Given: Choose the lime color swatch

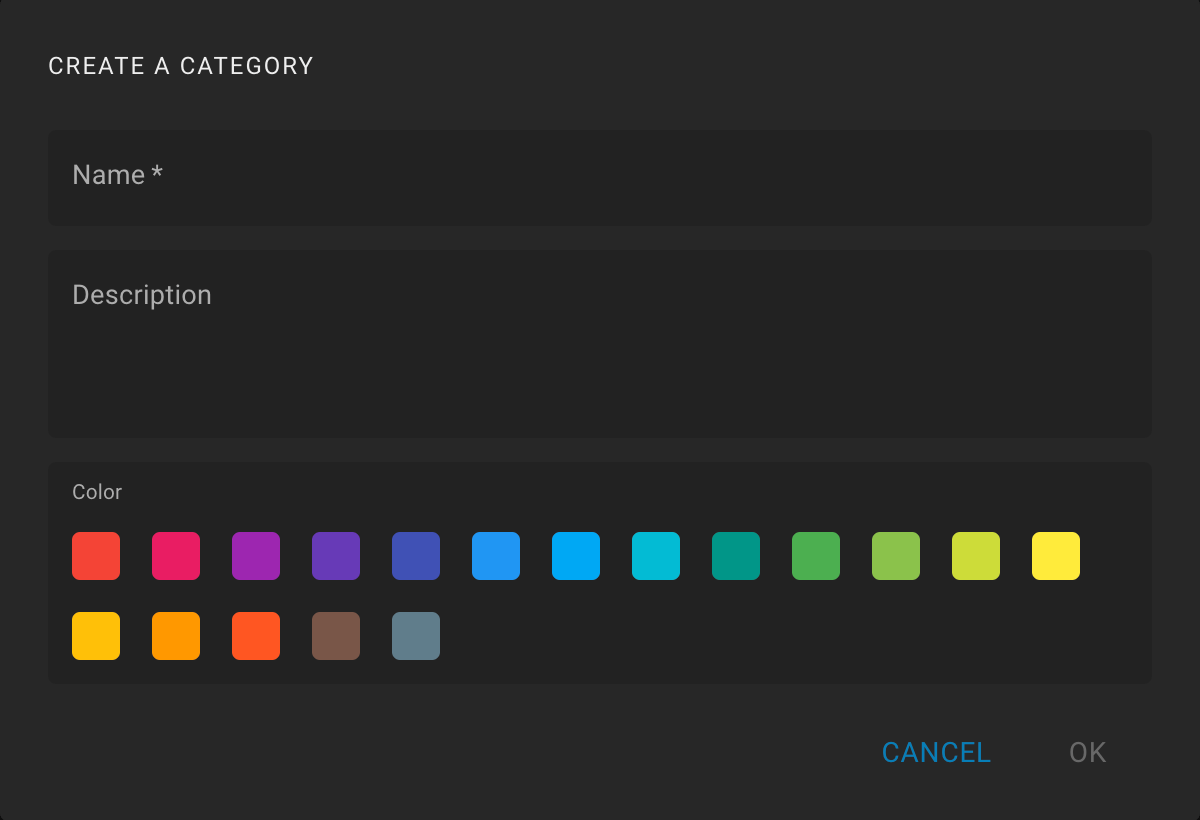Looking at the screenshot, I should tap(976, 556).
